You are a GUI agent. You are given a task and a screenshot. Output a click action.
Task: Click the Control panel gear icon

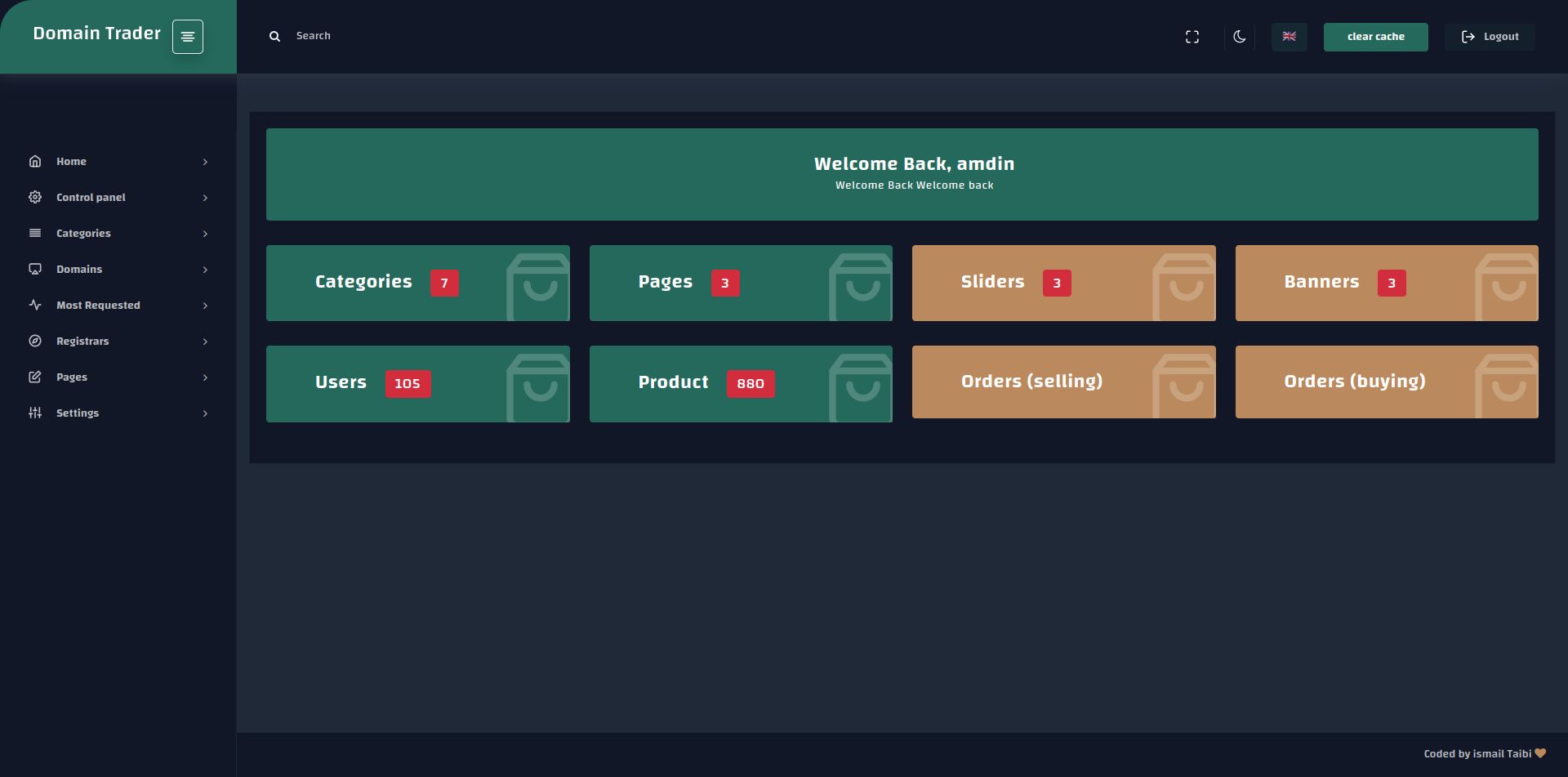pos(35,197)
